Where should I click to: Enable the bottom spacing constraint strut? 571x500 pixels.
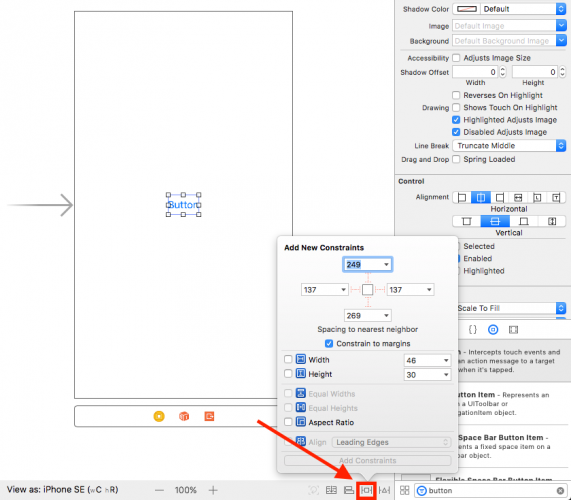click(368, 302)
